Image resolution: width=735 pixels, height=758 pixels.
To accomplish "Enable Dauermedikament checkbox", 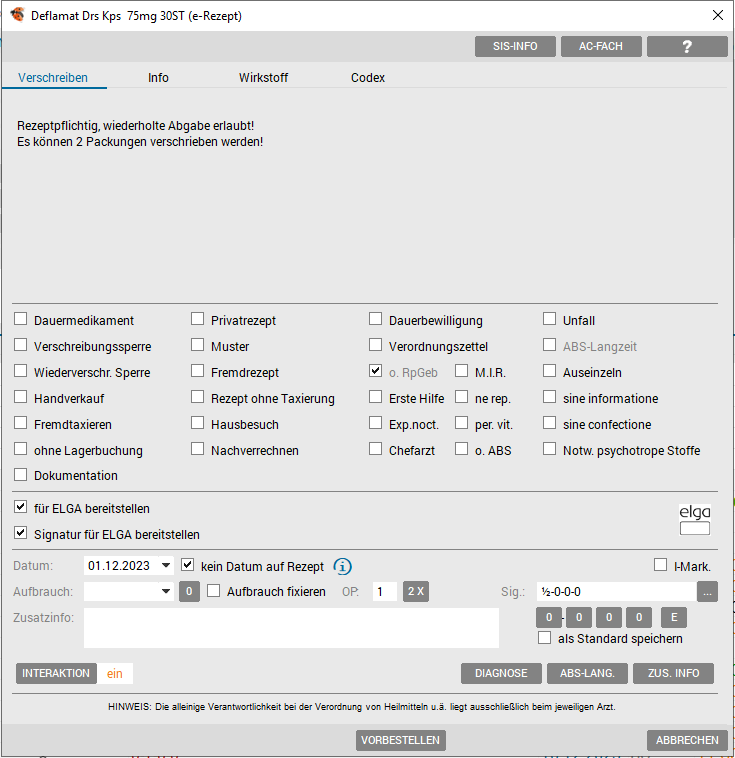I will pyautogui.click(x=20, y=319).
